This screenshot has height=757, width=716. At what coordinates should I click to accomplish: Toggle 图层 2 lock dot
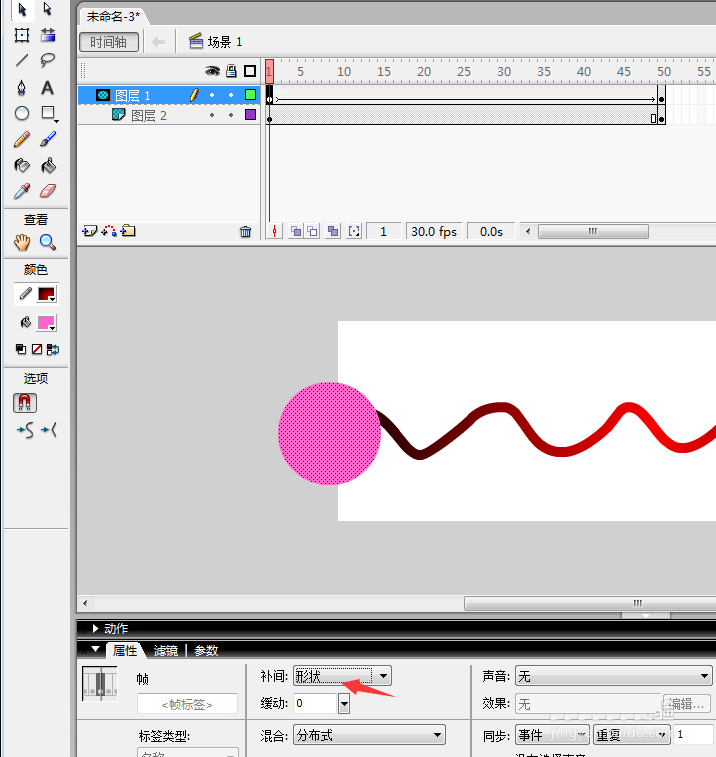point(231,115)
